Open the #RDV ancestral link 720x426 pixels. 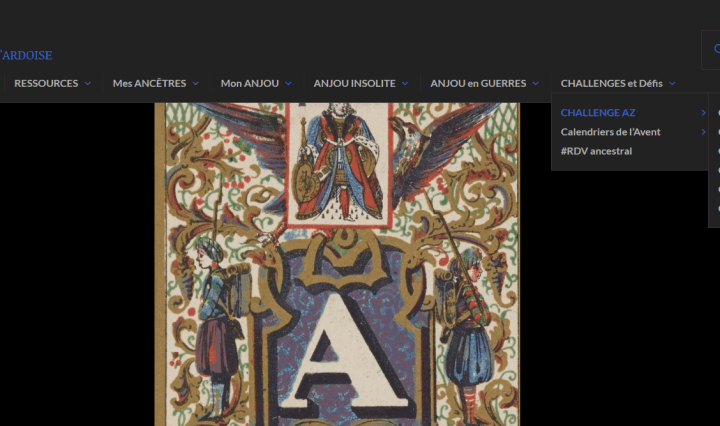tap(596, 151)
